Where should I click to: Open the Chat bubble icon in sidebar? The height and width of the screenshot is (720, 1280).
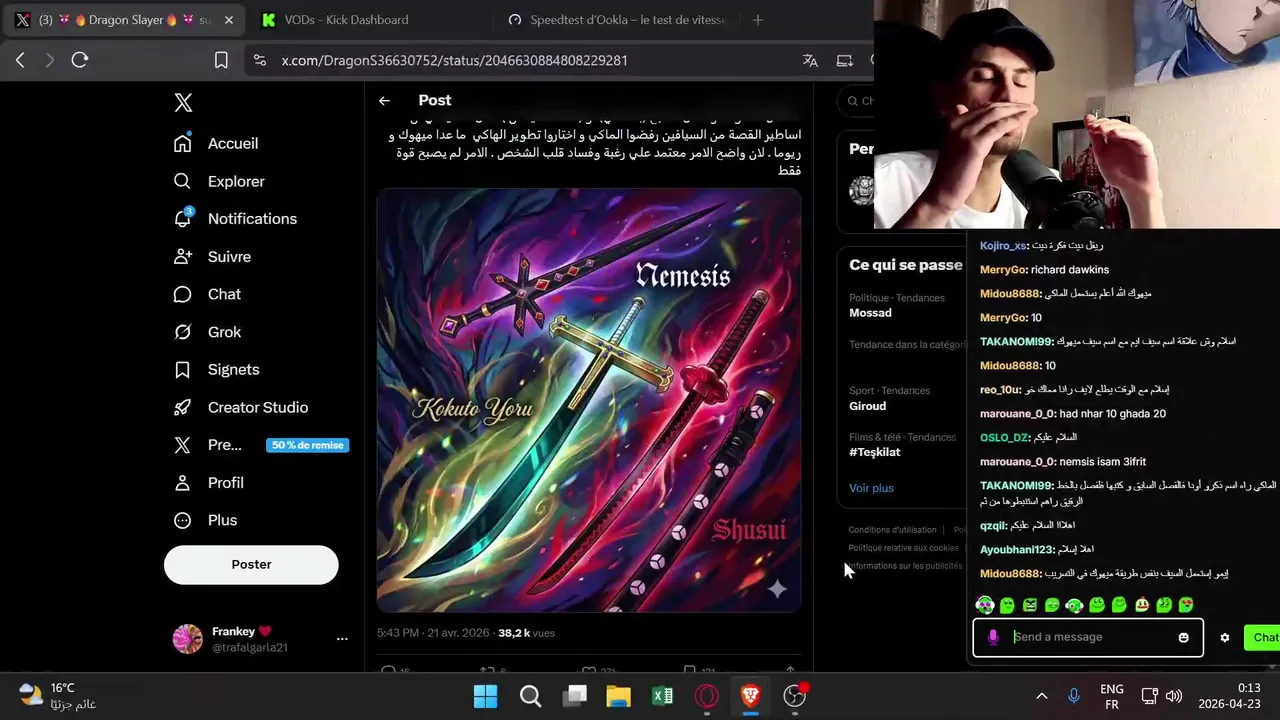182,294
